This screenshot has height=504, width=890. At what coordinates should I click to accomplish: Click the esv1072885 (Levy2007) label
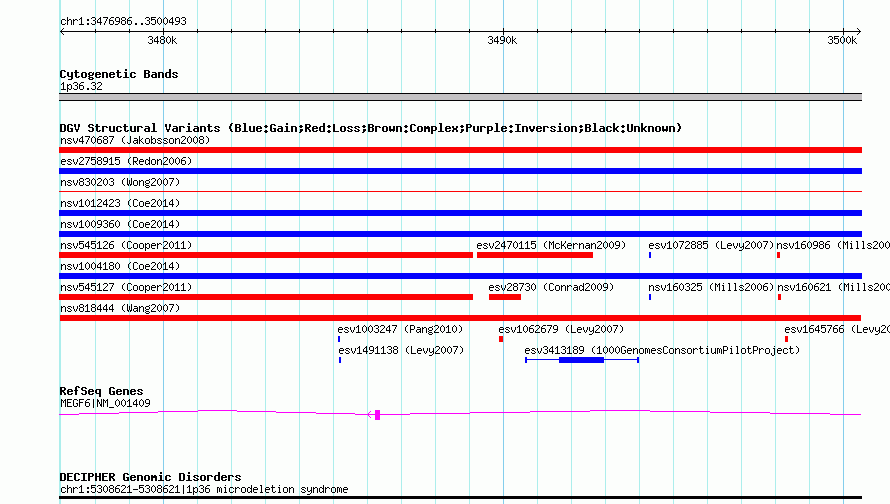[x=711, y=245]
